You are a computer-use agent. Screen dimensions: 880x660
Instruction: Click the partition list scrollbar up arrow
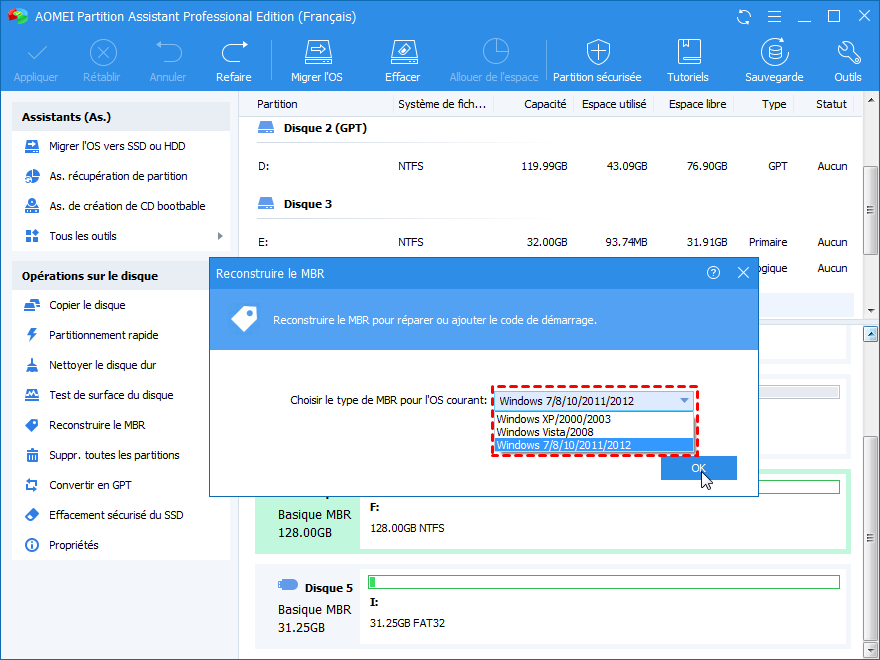870,101
